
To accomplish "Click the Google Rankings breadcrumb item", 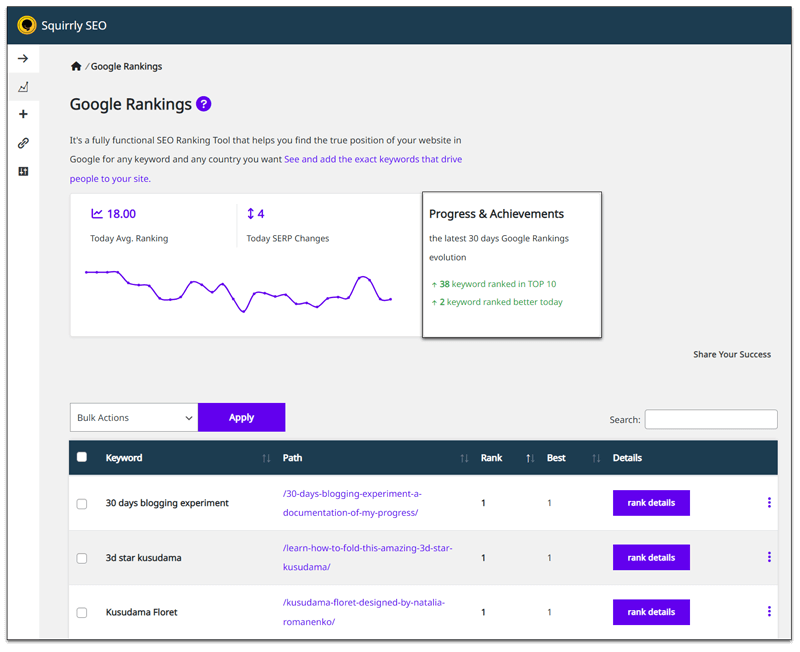I will click(126, 66).
